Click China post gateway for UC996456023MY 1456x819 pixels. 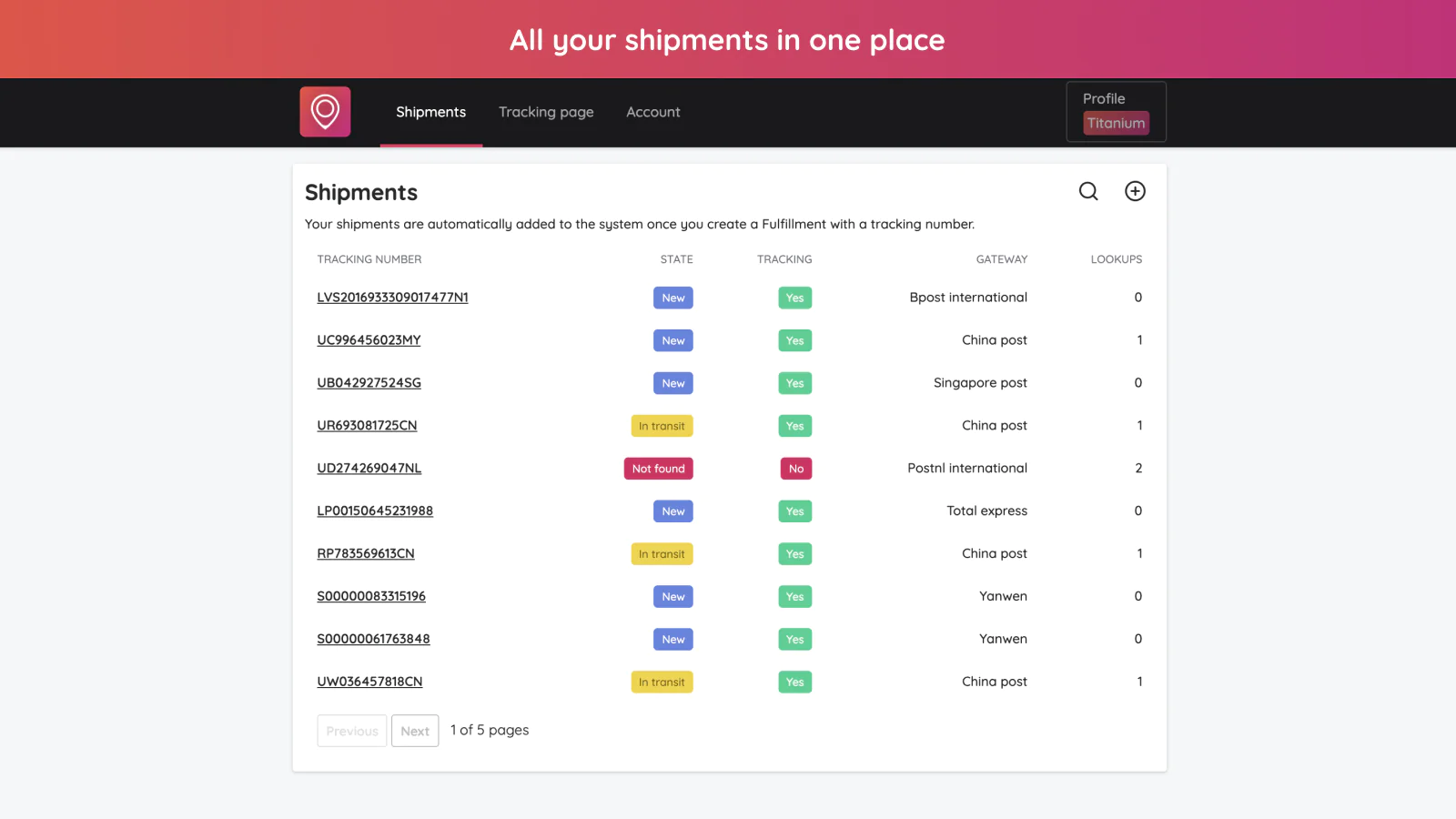[x=995, y=340]
